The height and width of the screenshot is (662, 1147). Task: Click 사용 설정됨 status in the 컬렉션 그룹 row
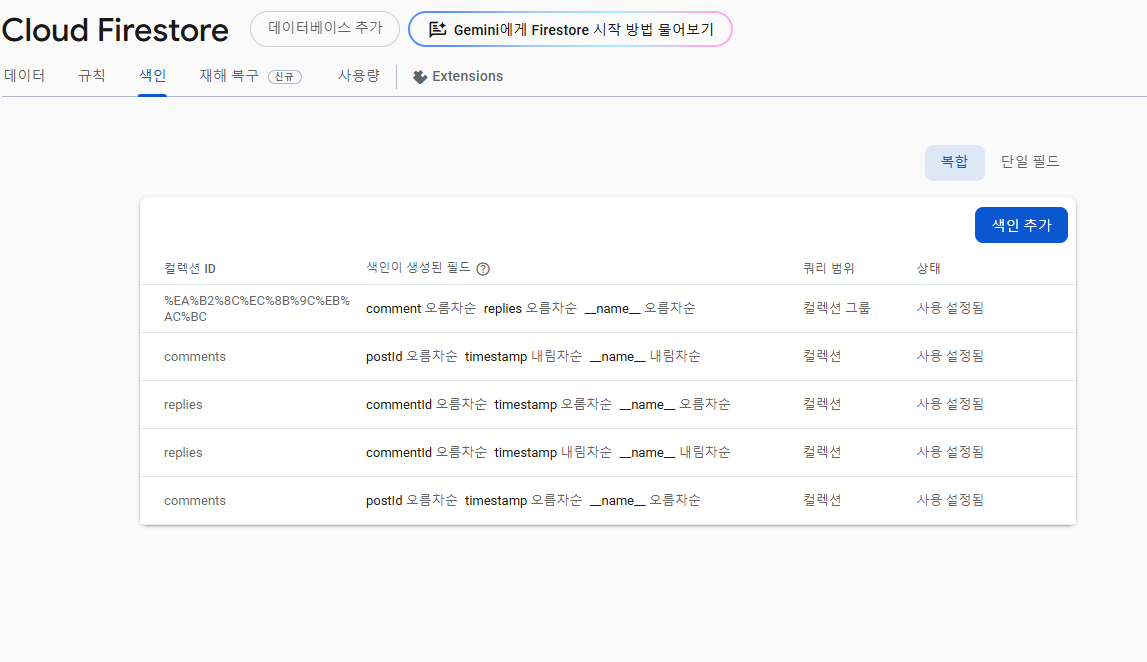coord(950,308)
